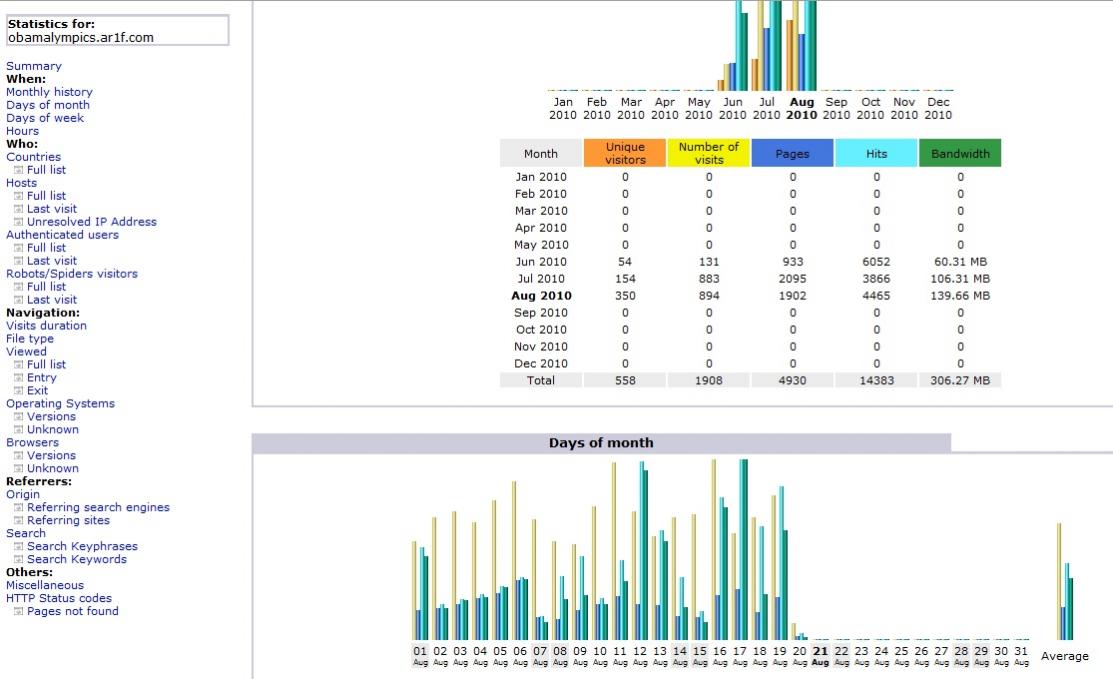Image resolution: width=1113 pixels, height=679 pixels.
Task: Open the Operating Systems report
Action: 60,404
